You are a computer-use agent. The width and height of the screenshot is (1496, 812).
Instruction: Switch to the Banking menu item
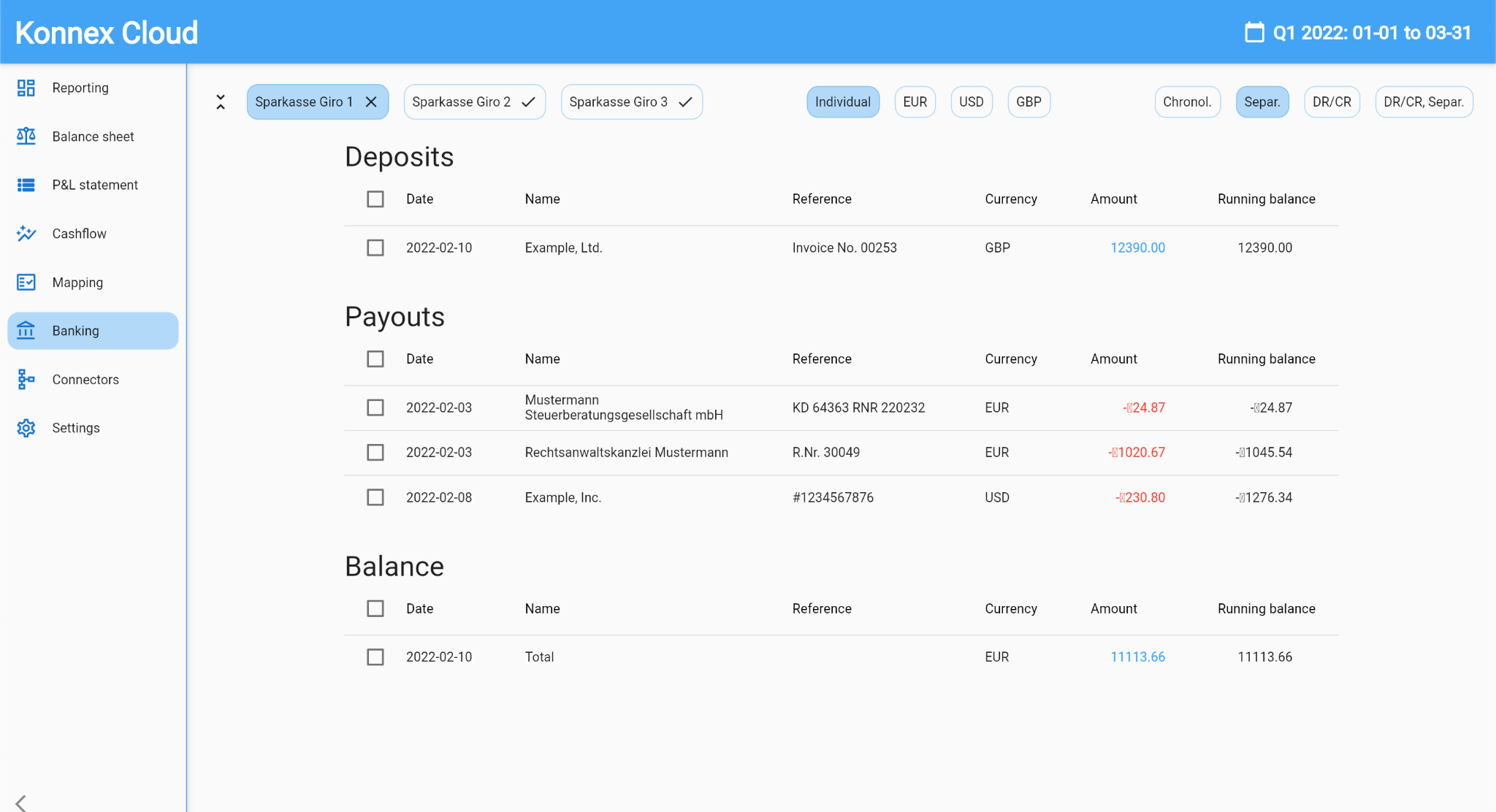[93, 331]
